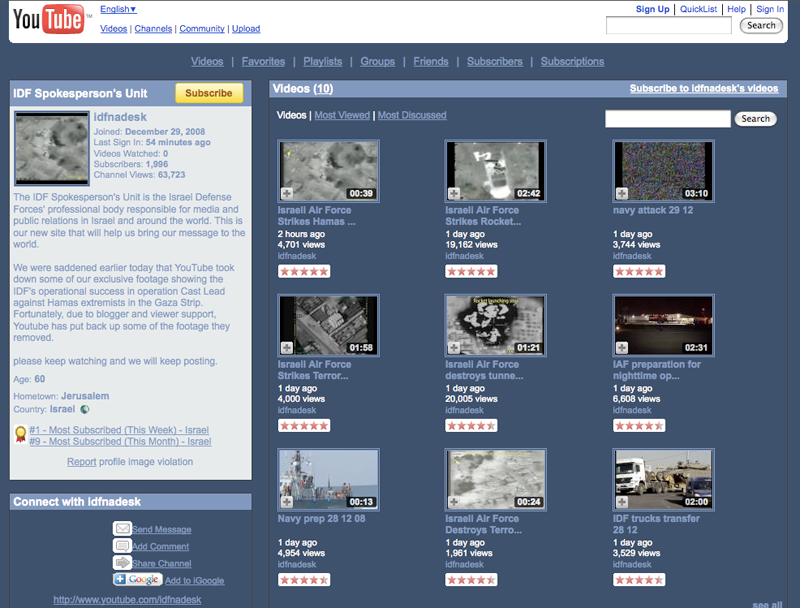Rate the destroys tunnel video stars
Screen dimensions: 800x608
point(471,425)
